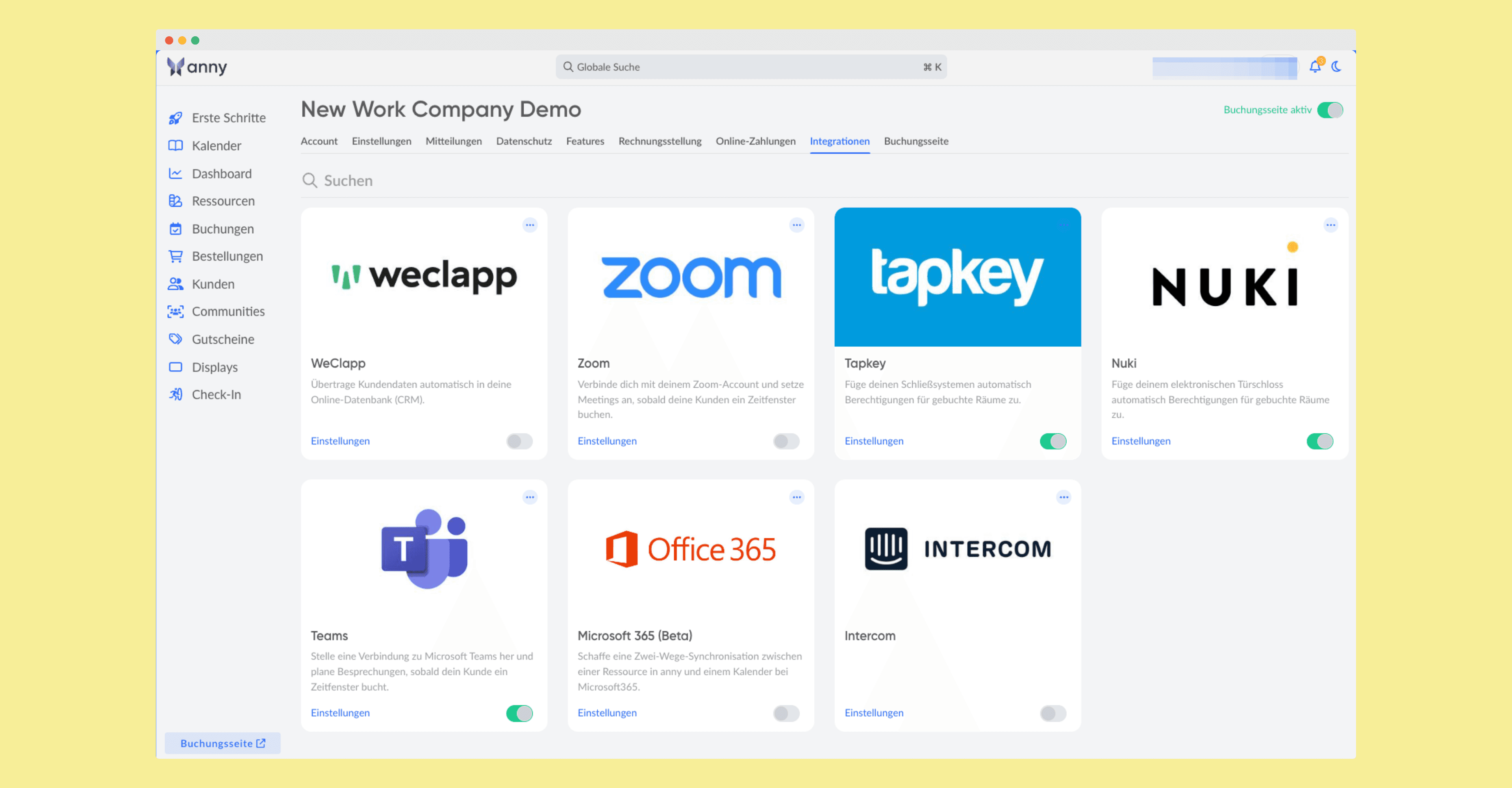Image resolution: width=1512 pixels, height=788 pixels.
Task: Click the Erste Schritte rocket icon
Action: pos(176,118)
